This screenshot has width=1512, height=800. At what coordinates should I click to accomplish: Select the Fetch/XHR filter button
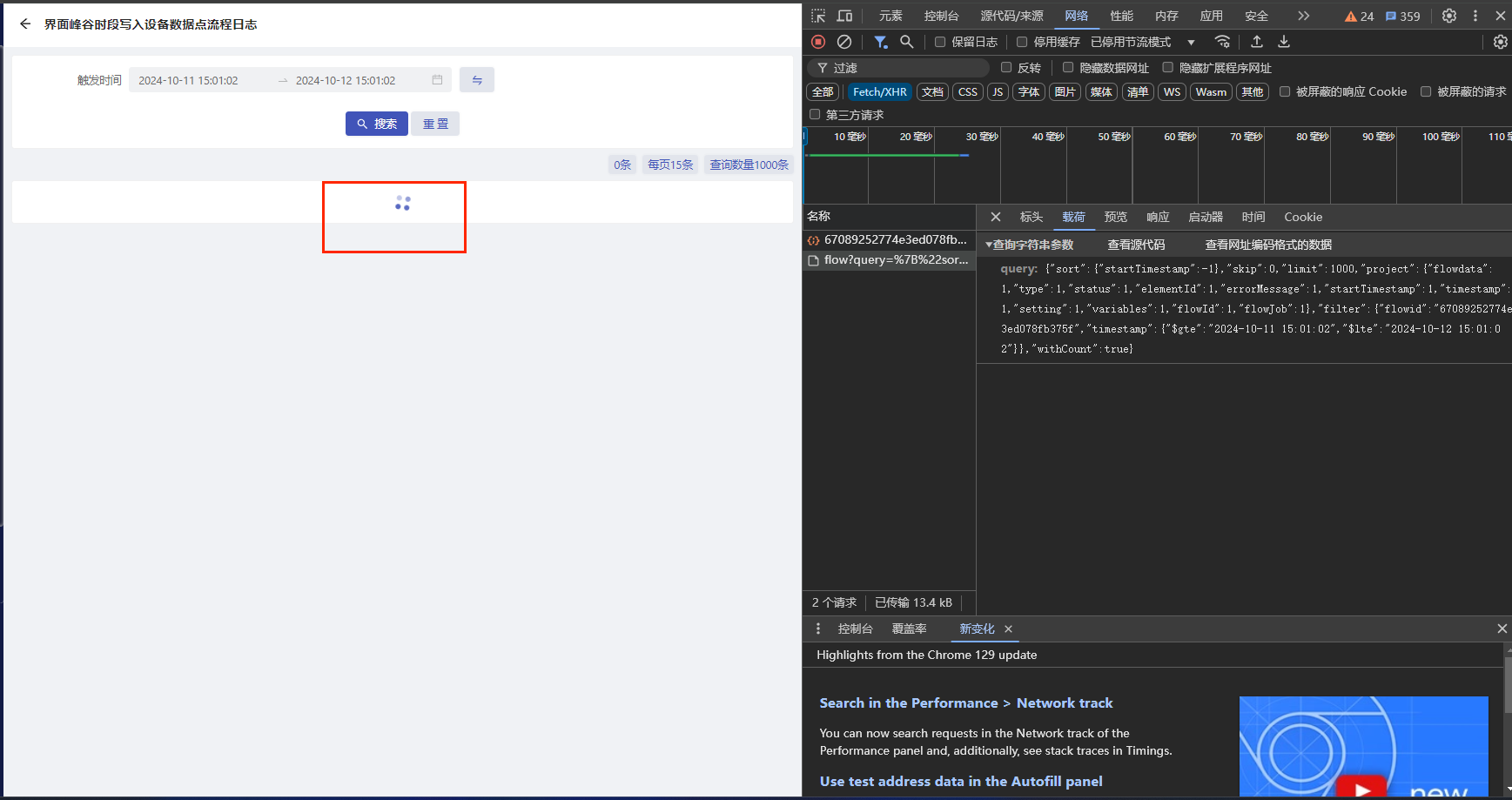pyautogui.click(x=879, y=91)
